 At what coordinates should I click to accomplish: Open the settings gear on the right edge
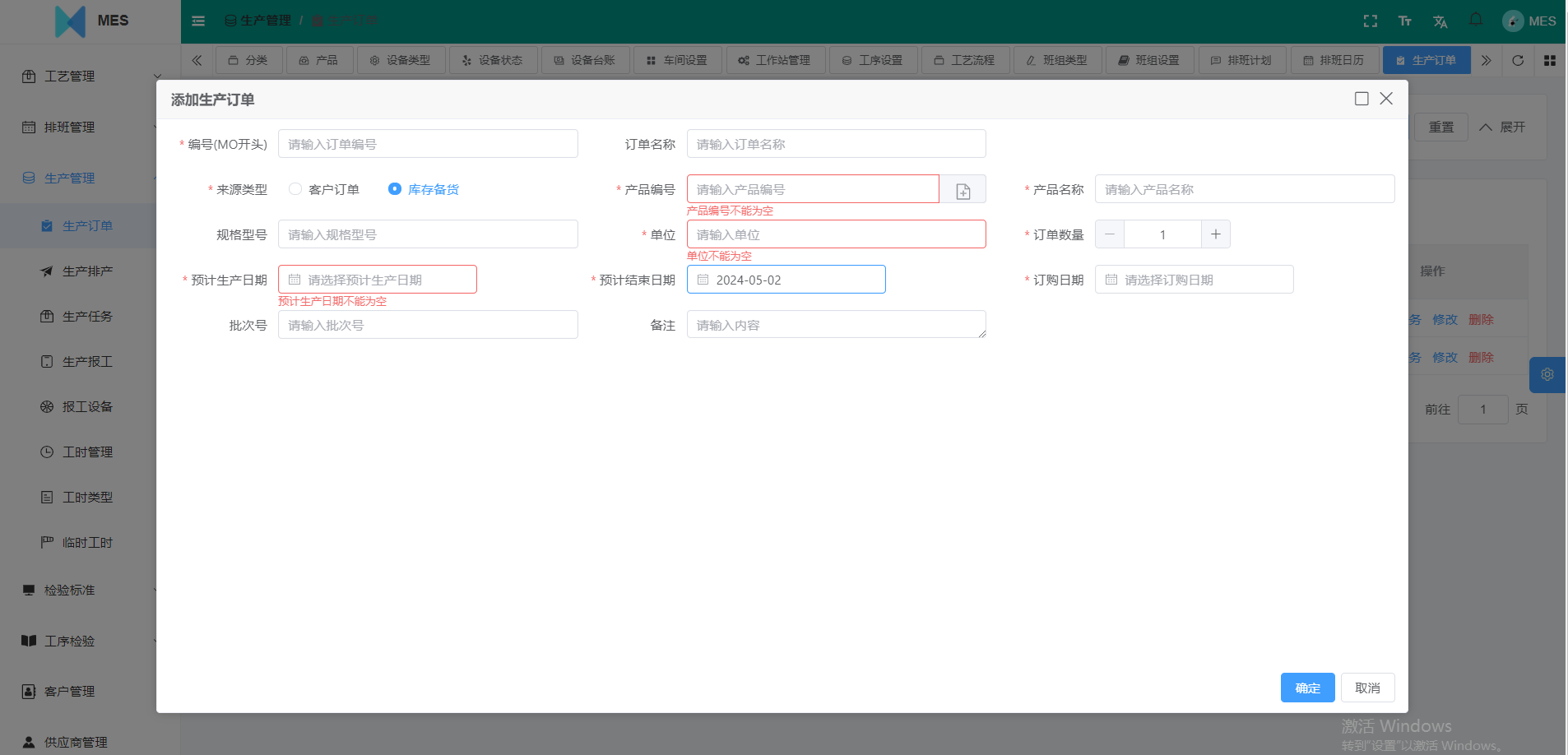tap(1547, 374)
